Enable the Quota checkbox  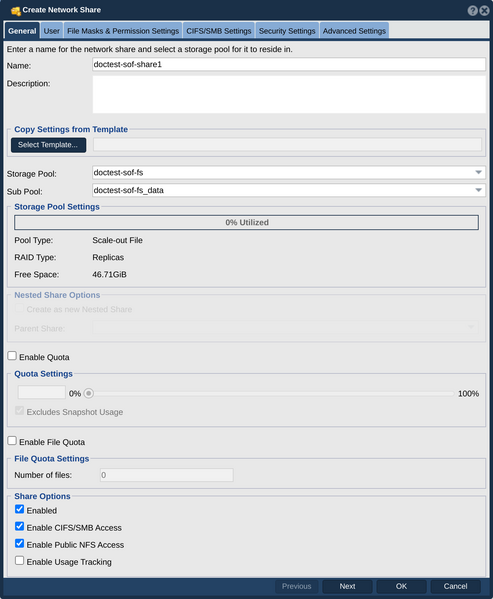(12, 356)
